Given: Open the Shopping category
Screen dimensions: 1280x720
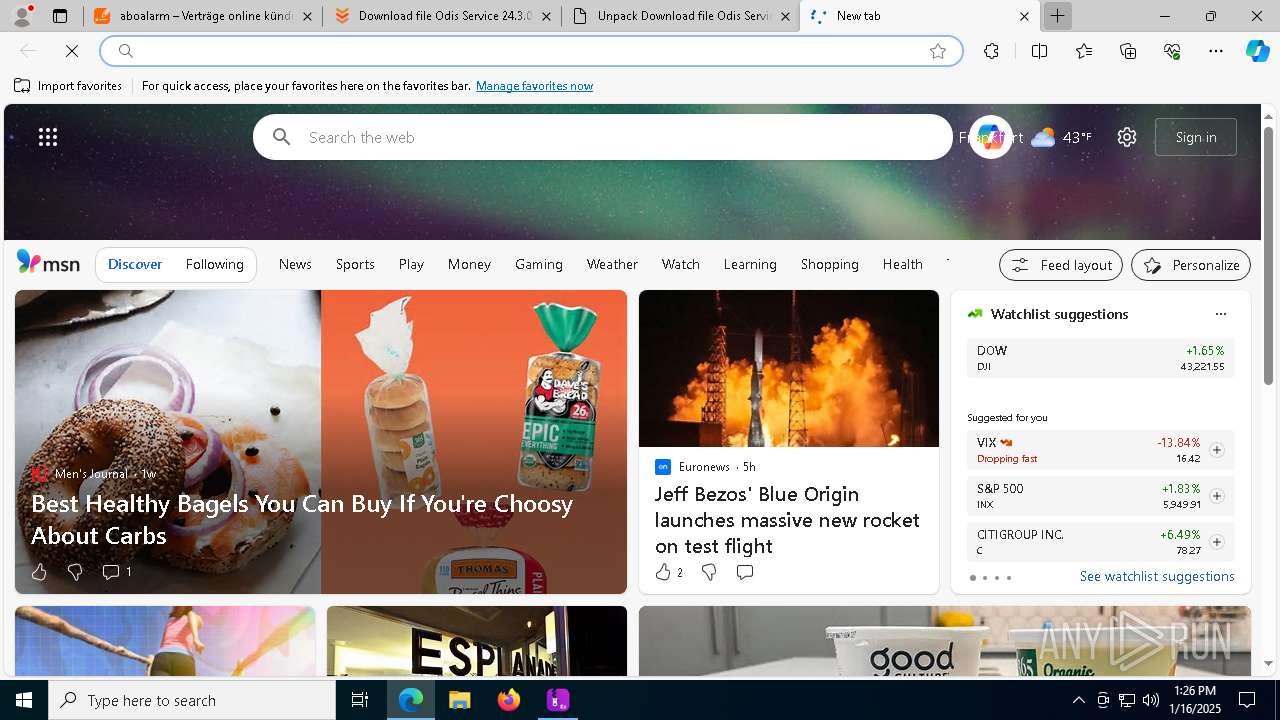Looking at the screenshot, I should click(x=830, y=264).
